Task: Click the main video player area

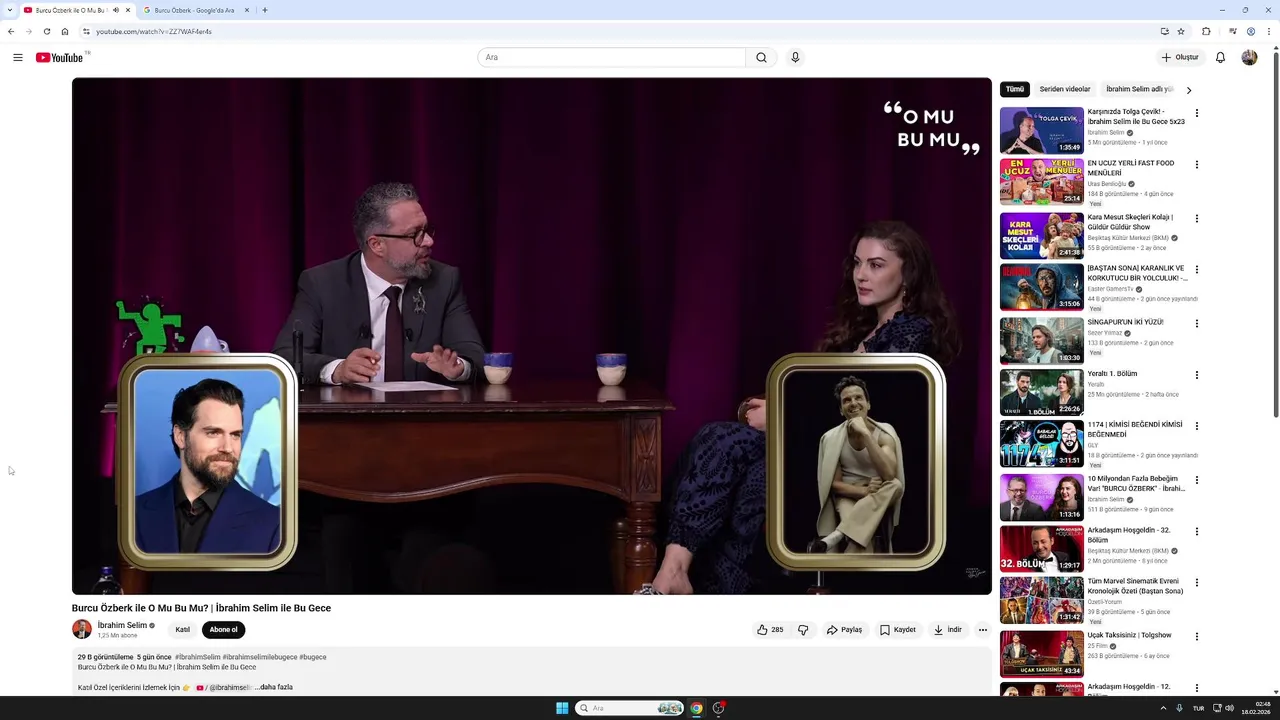Action: pos(531,336)
